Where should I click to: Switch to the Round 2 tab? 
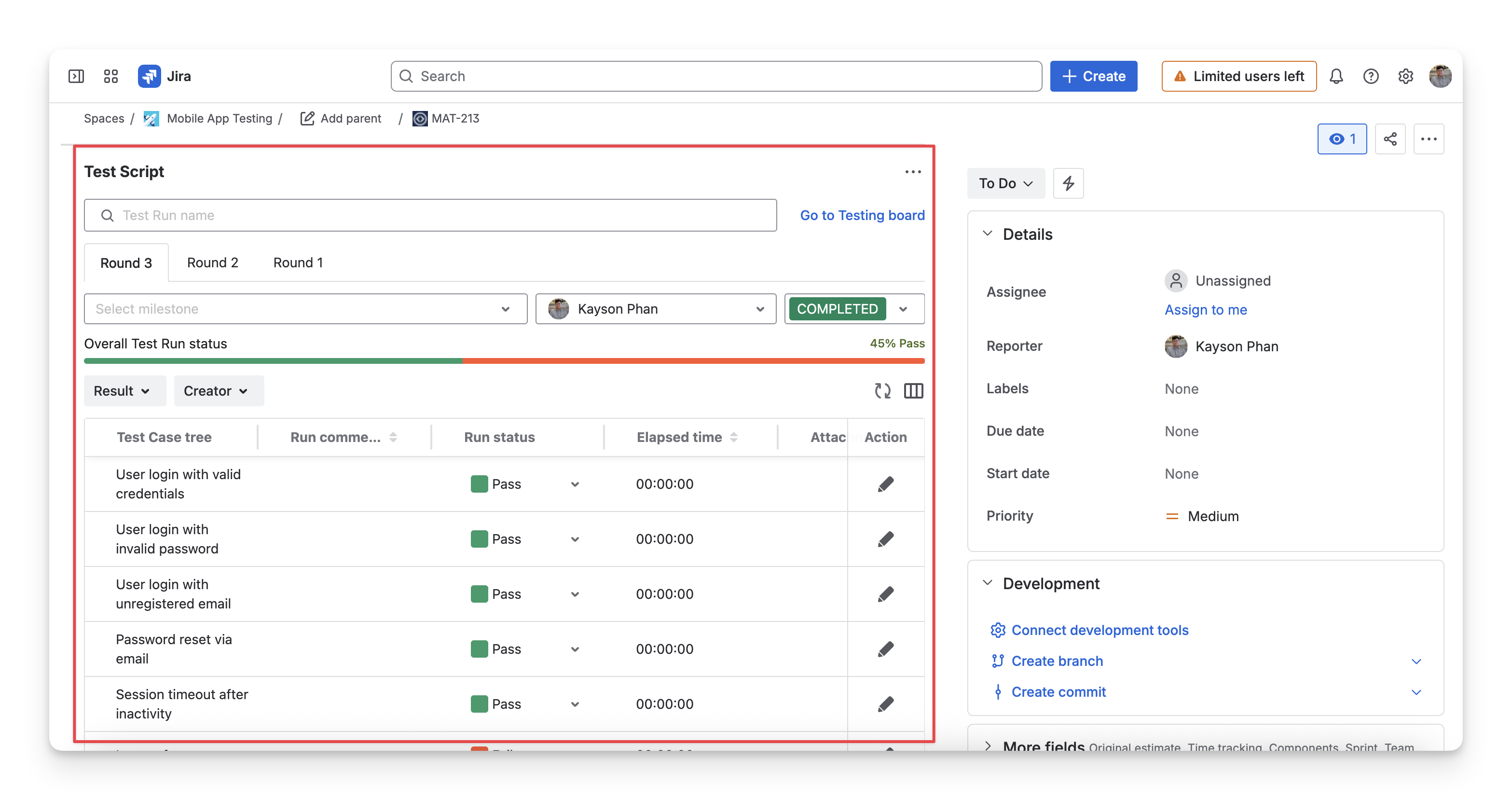[x=212, y=262]
